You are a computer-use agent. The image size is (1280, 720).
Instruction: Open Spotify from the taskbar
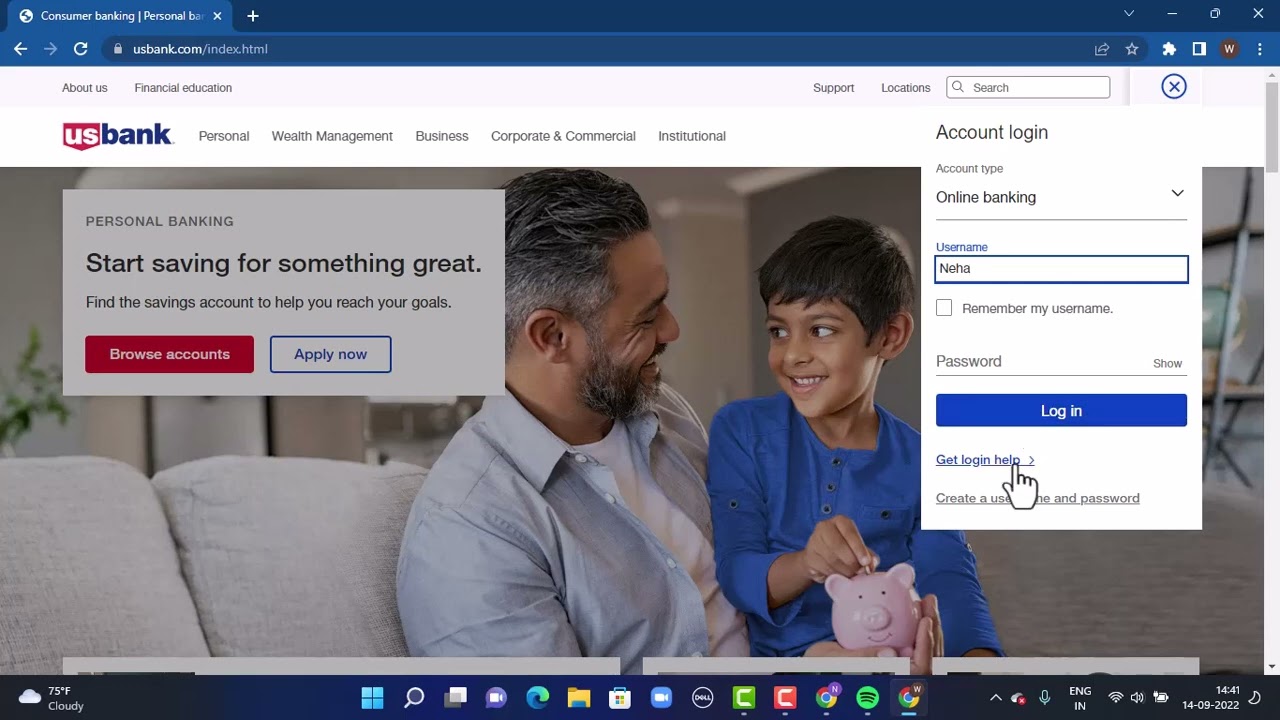[x=868, y=697]
